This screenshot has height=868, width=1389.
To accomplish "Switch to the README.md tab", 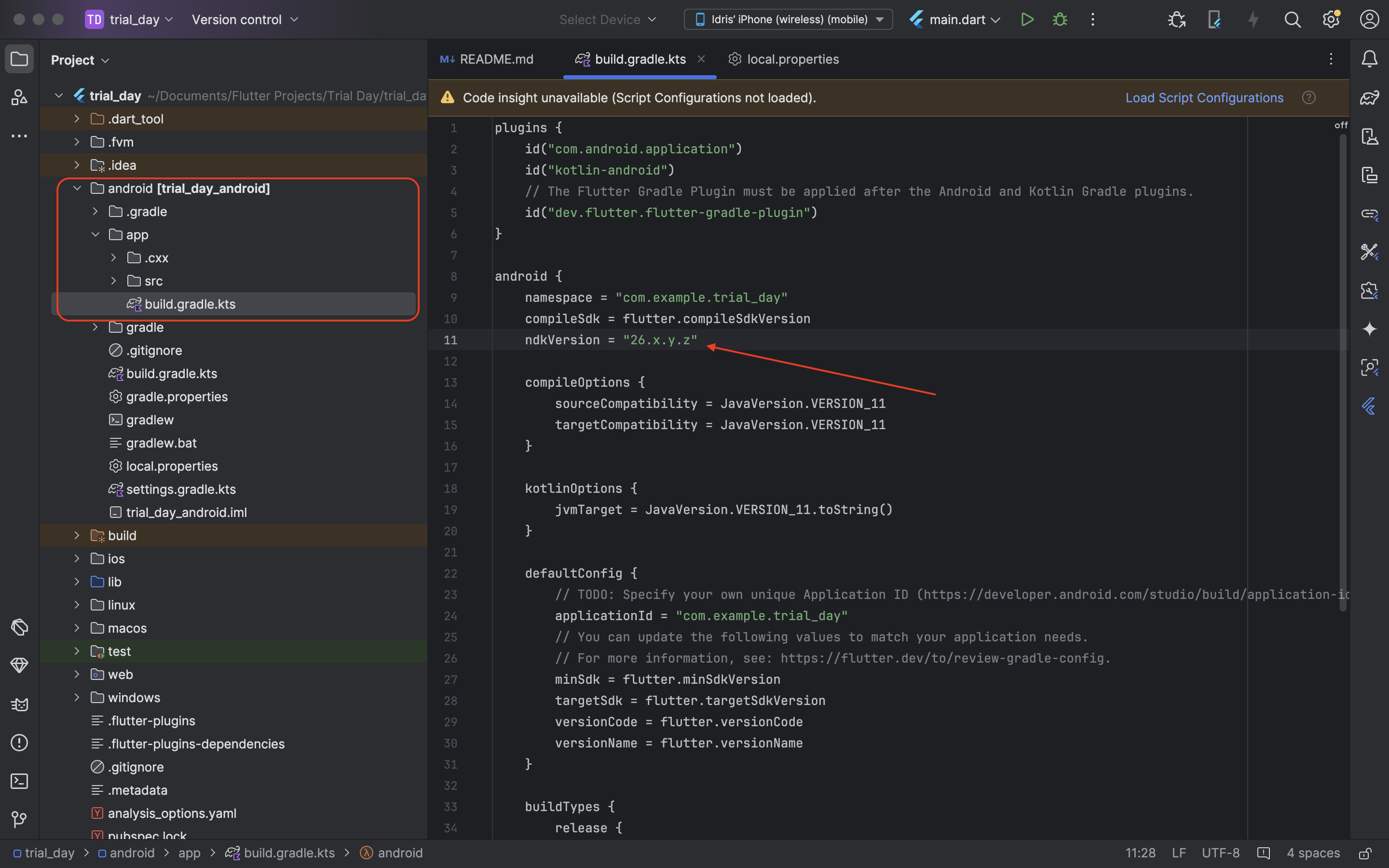I will pos(487,59).
